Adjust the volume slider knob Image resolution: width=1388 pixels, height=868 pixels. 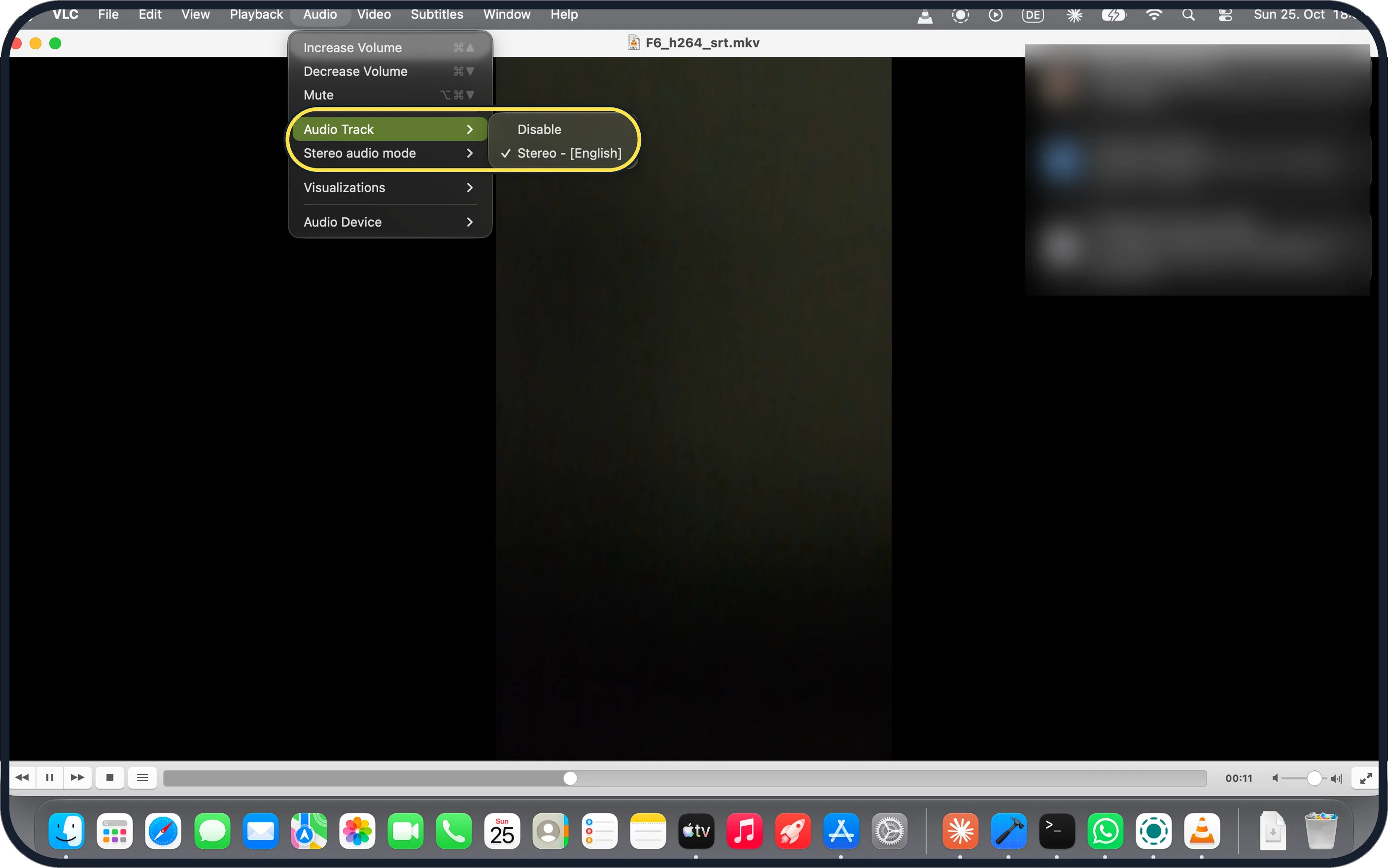(1314, 778)
